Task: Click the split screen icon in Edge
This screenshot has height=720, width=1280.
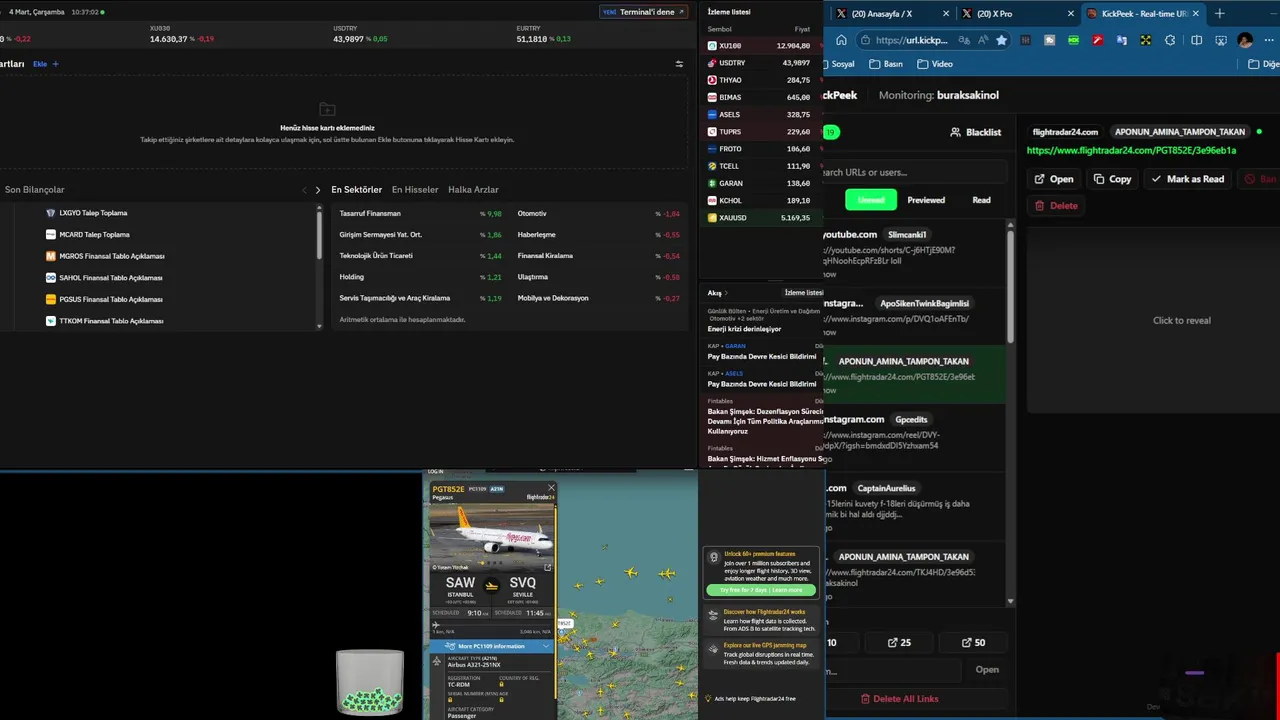Action: pos(1197,40)
